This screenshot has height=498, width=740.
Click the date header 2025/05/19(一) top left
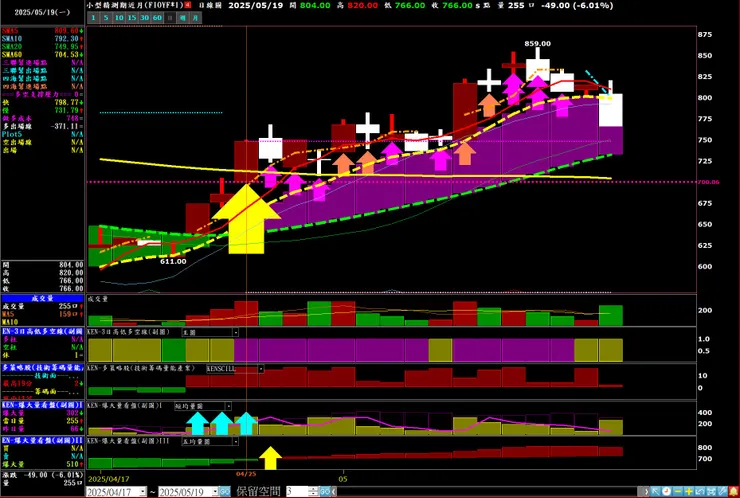tap(42, 12)
